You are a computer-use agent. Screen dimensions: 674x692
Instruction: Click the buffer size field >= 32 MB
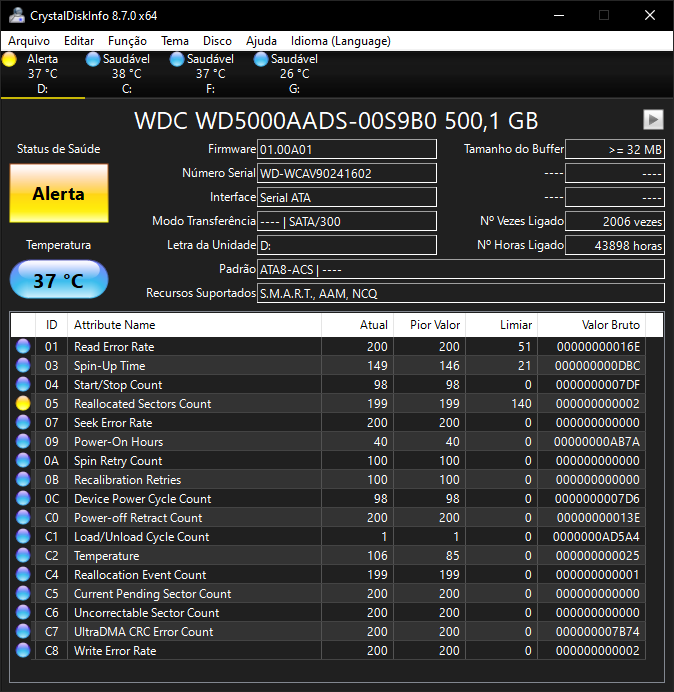(x=615, y=150)
